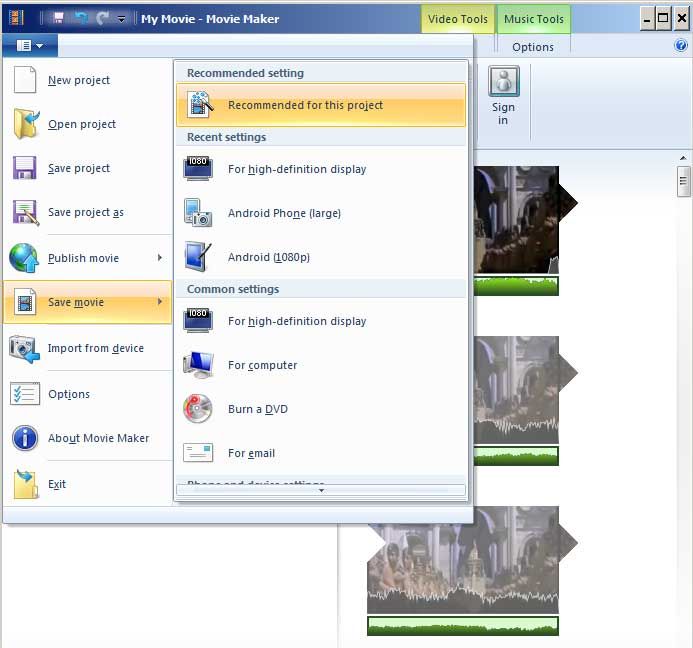Click the New project blank page icon
Screen dimensions: 693x648
(25, 80)
